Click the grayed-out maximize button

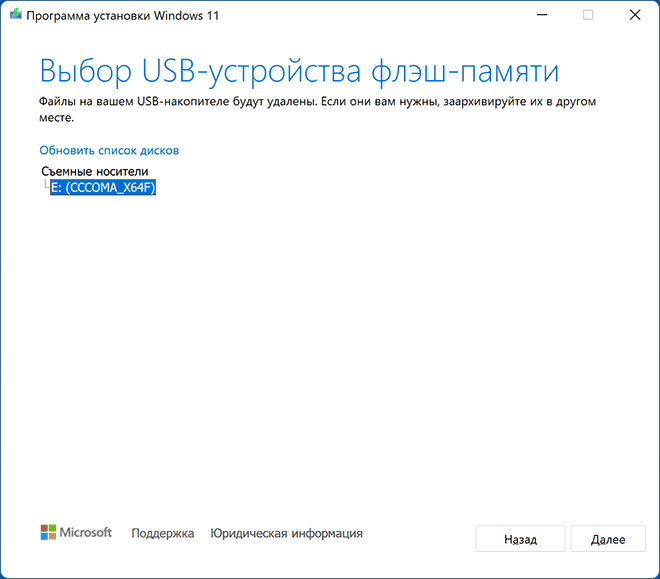click(x=588, y=15)
